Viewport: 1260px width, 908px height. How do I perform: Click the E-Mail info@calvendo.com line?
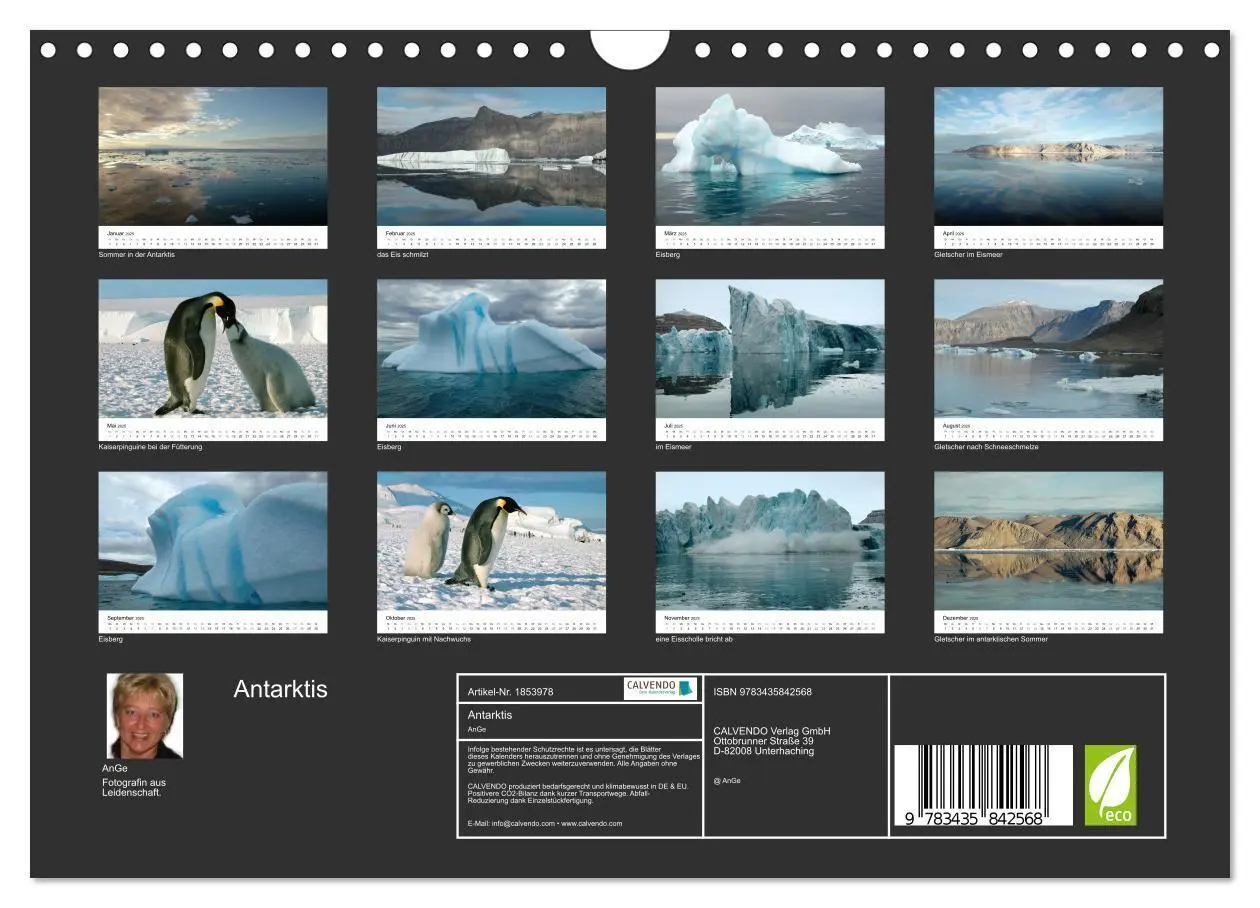click(x=545, y=824)
